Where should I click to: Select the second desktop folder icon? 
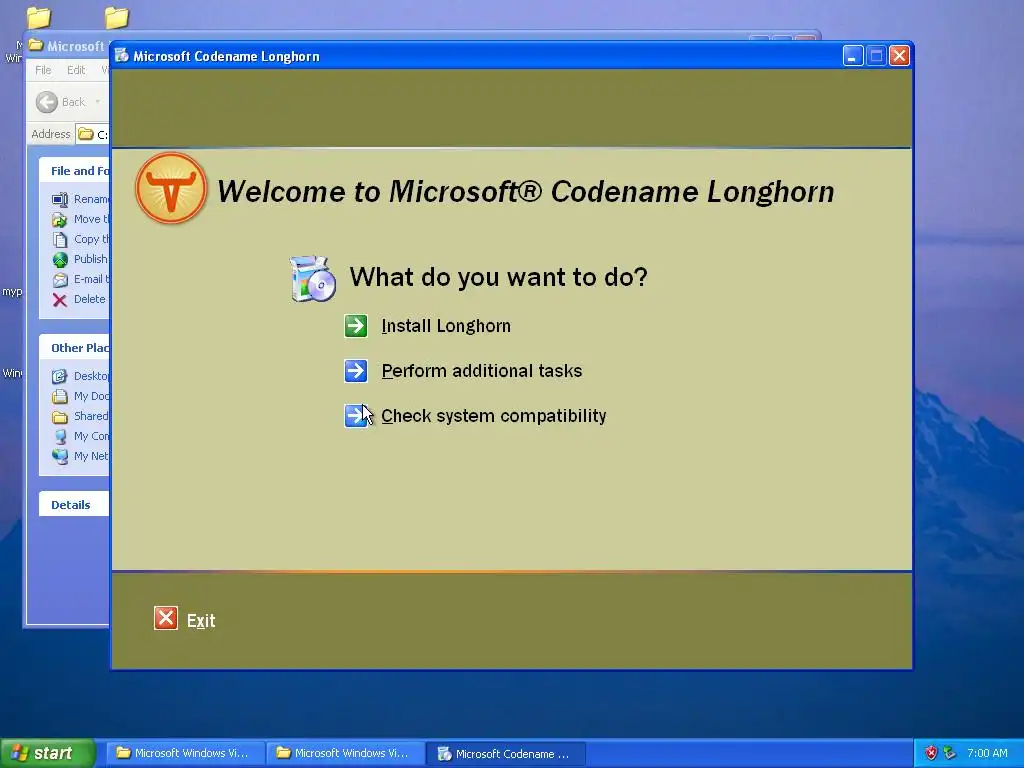pyautogui.click(x=117, y=17)
